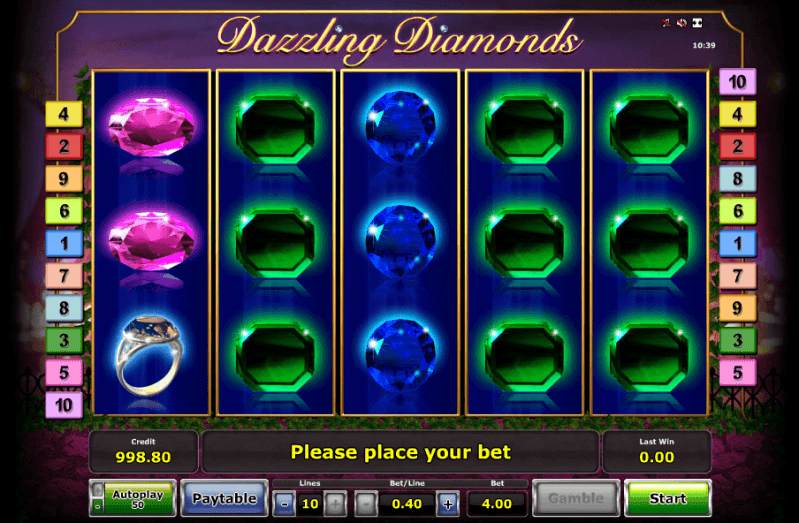Click the silver ring symbol on reel one
The height and width of the screenshot is (523, 799).
coord(151,356)
